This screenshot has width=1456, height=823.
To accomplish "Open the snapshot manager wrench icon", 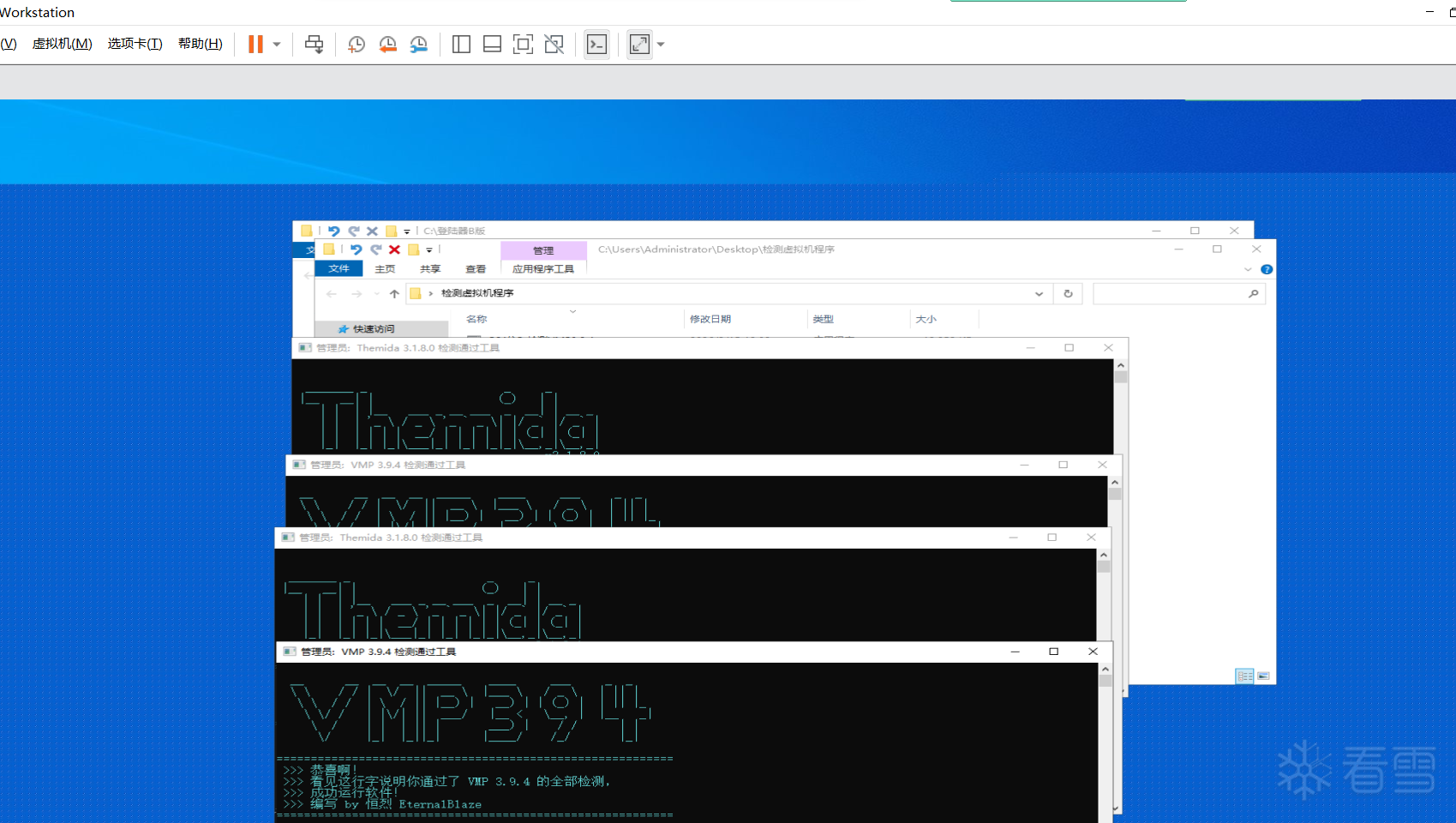I will click(418, 45).
